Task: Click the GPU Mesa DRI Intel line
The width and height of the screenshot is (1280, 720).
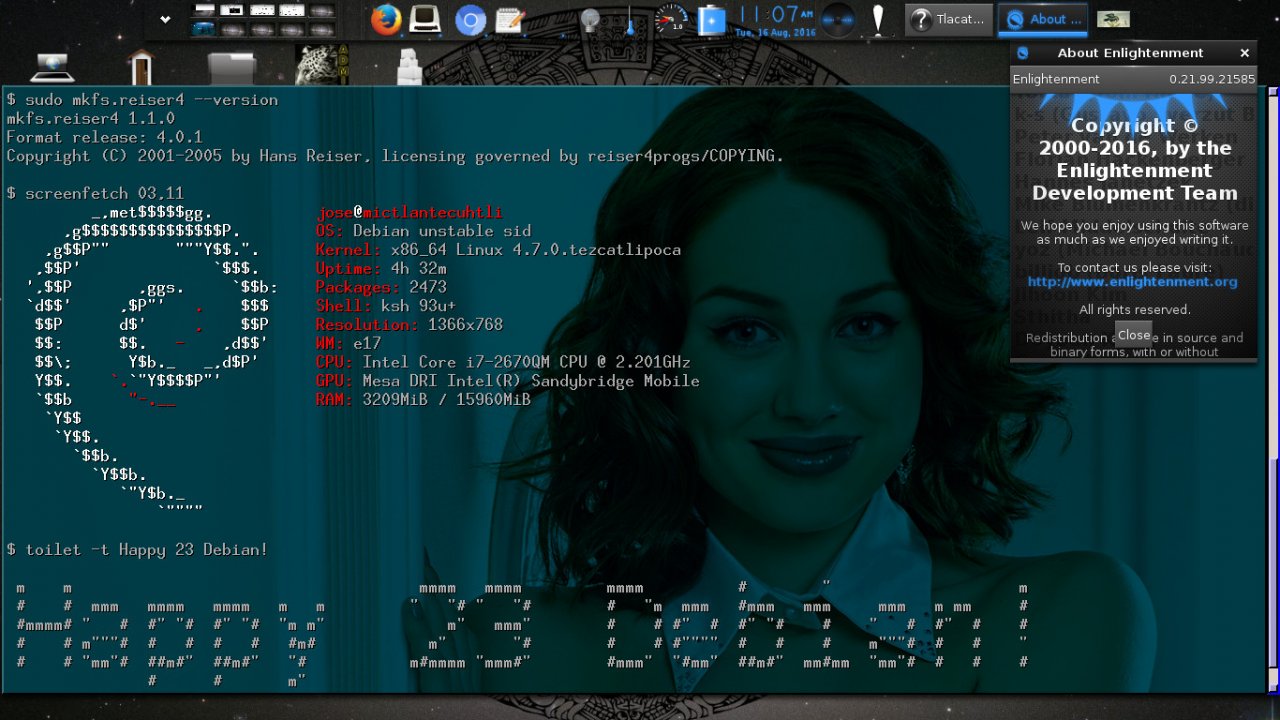Action: coord(508,381)
